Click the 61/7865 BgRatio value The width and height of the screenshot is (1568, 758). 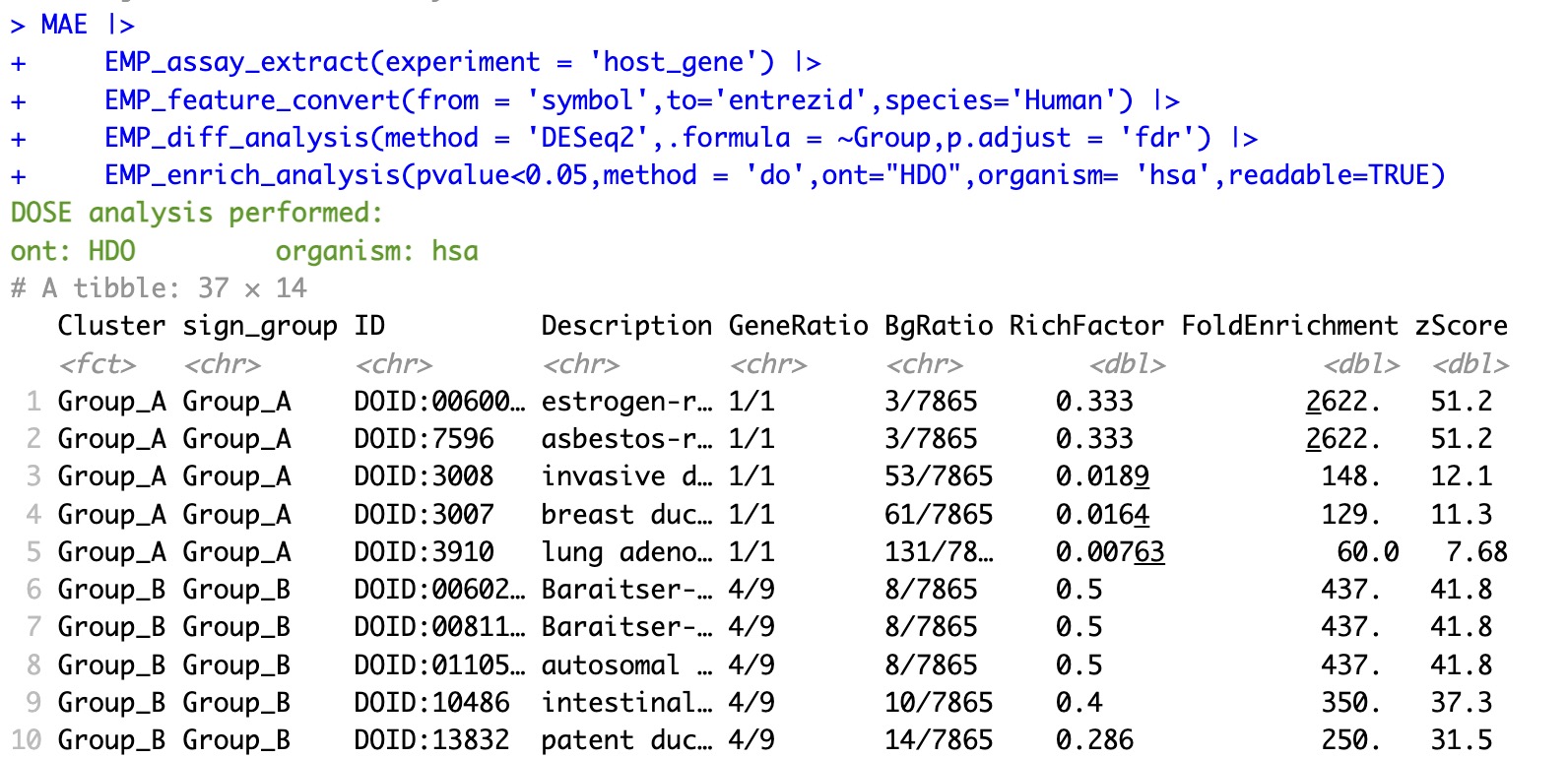click(938, 515)
